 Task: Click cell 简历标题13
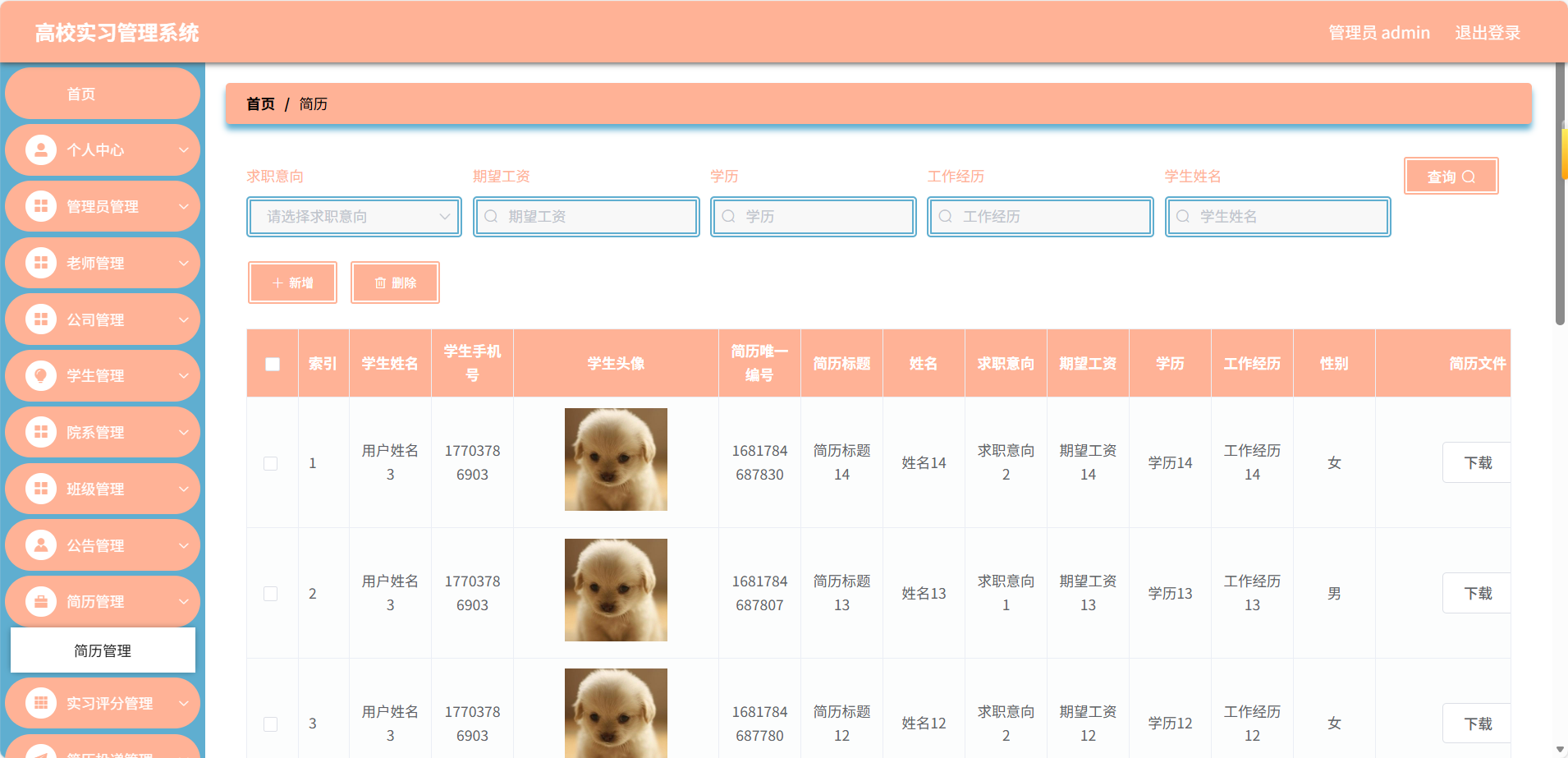(x=841, y=594)
